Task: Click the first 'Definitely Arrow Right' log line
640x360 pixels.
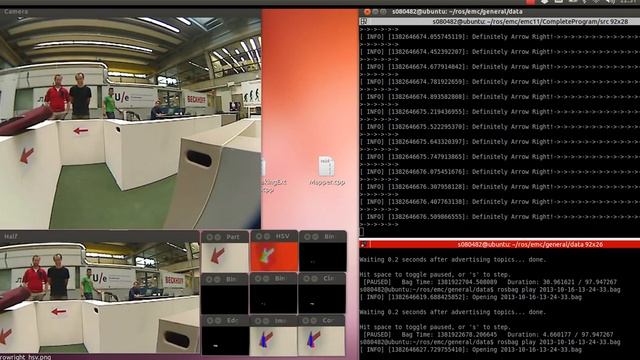Action: click(x=500, y=37)
